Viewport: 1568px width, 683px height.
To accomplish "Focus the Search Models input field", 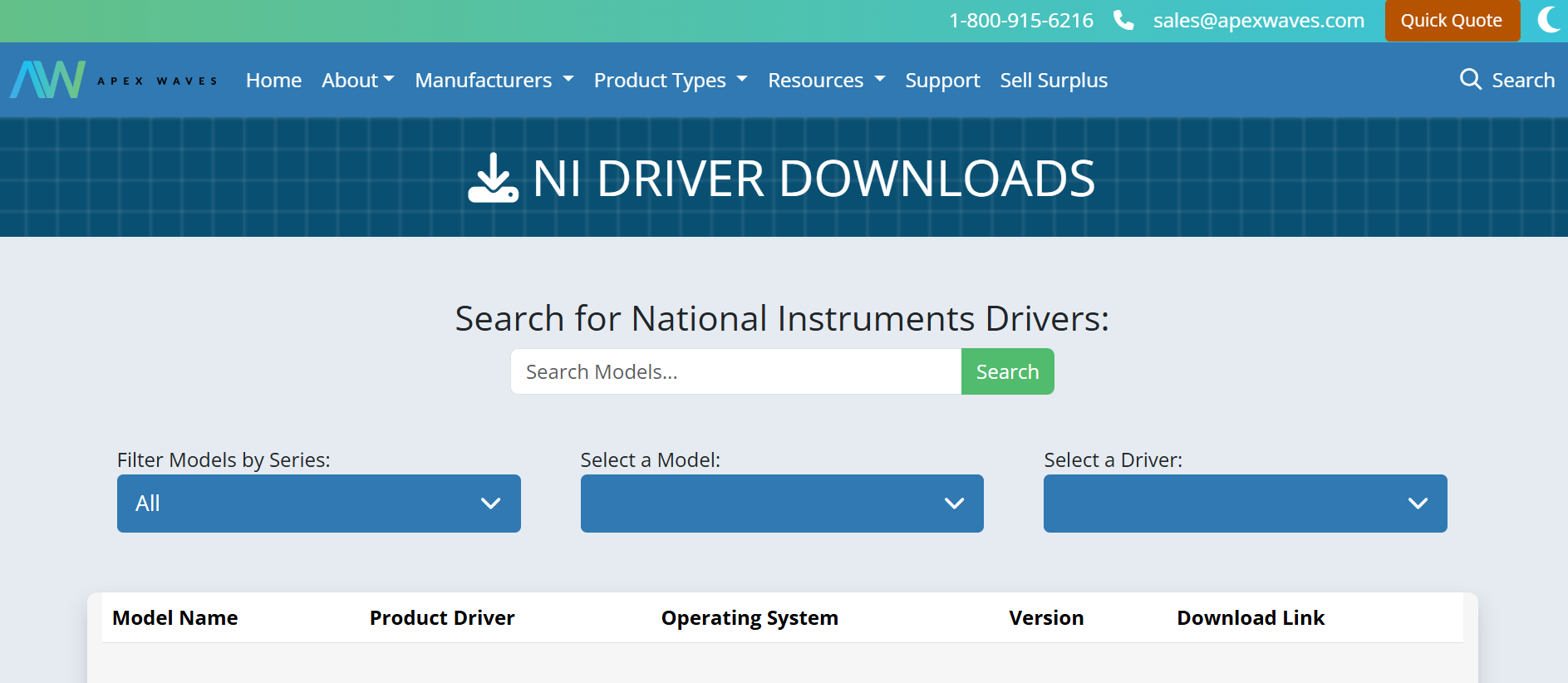I will point(736,371).
